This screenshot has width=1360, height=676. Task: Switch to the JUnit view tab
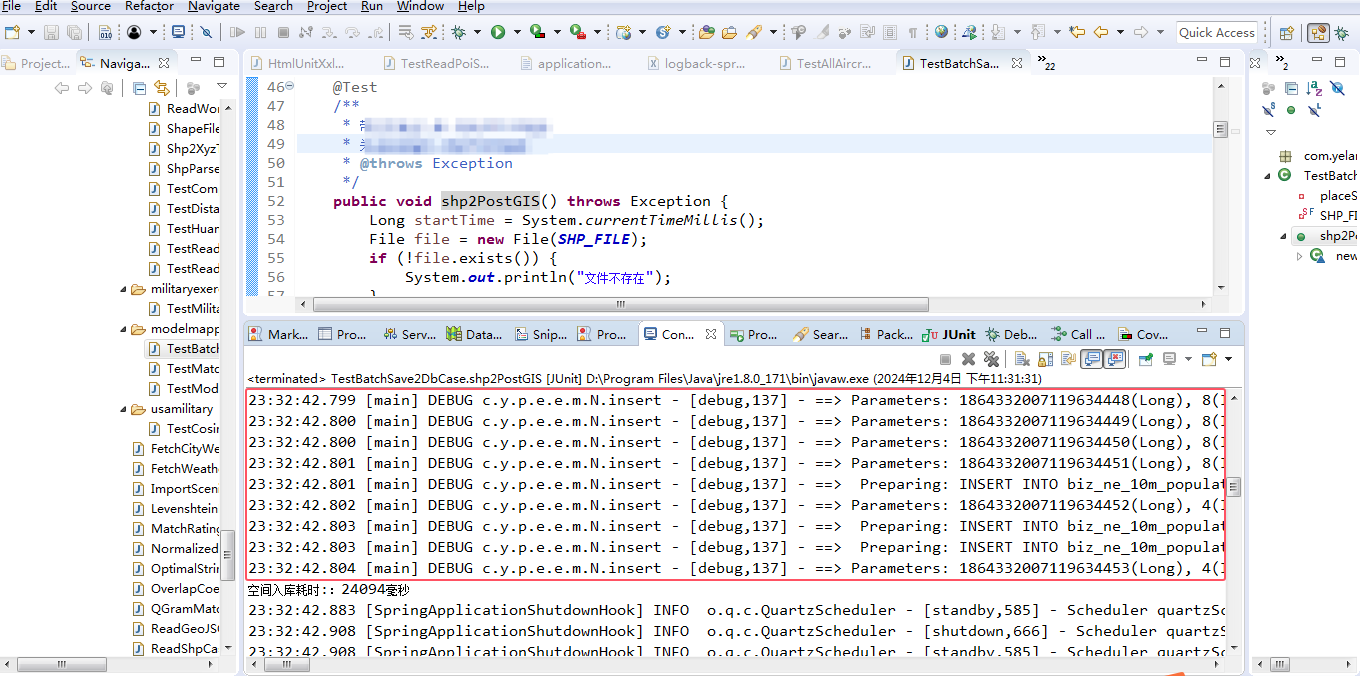pos(949,334)
